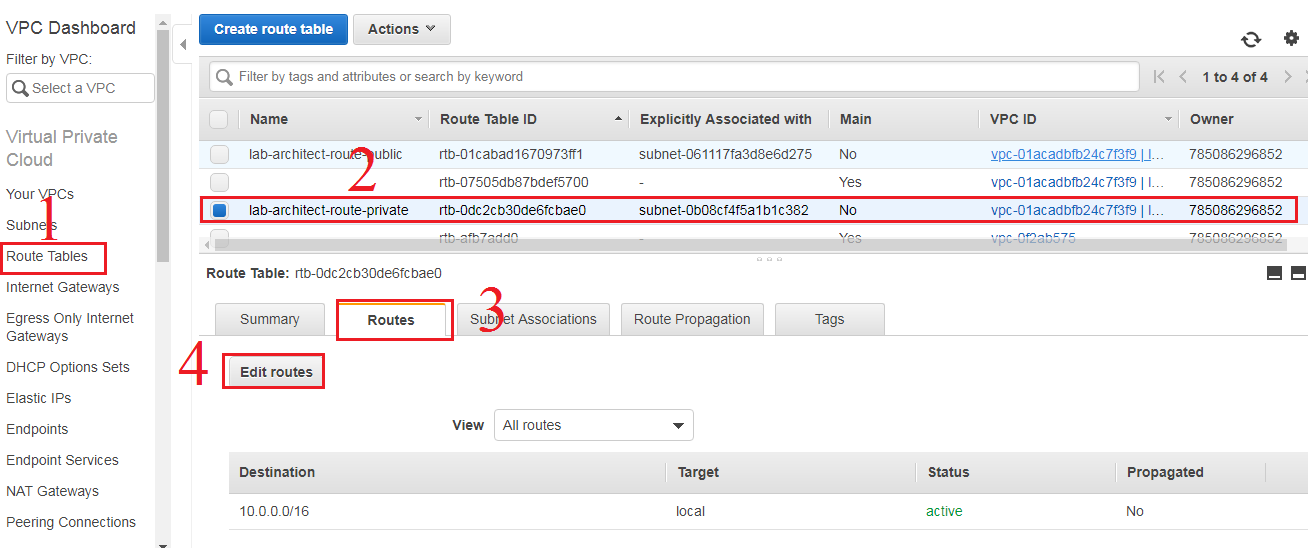The width and height of the screenshot is (1308, 548).
Task: Maximize the details pane icon
Action: pyautogui.click(x=1298, y=273)
